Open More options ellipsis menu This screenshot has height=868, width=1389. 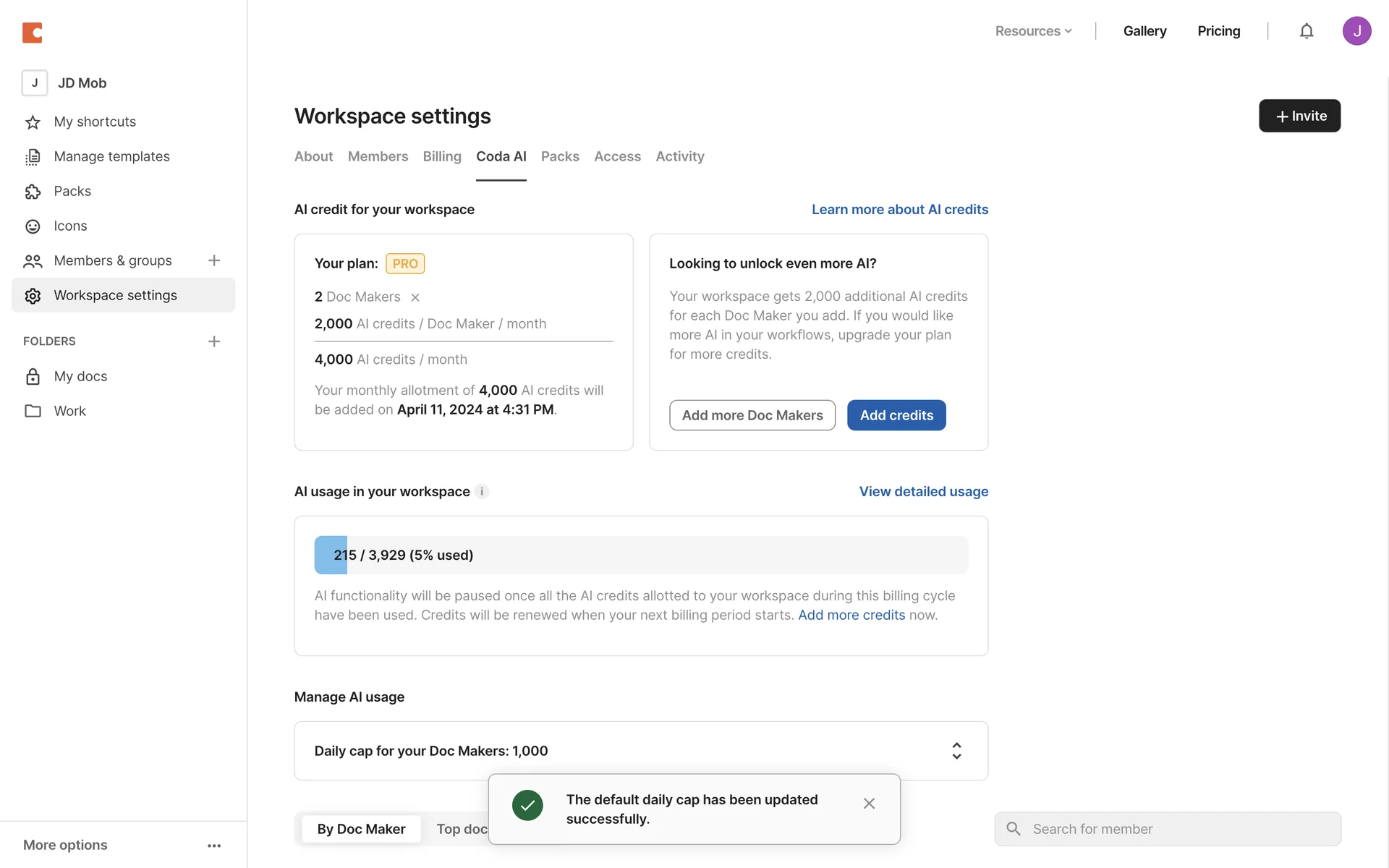click(214, 846)
